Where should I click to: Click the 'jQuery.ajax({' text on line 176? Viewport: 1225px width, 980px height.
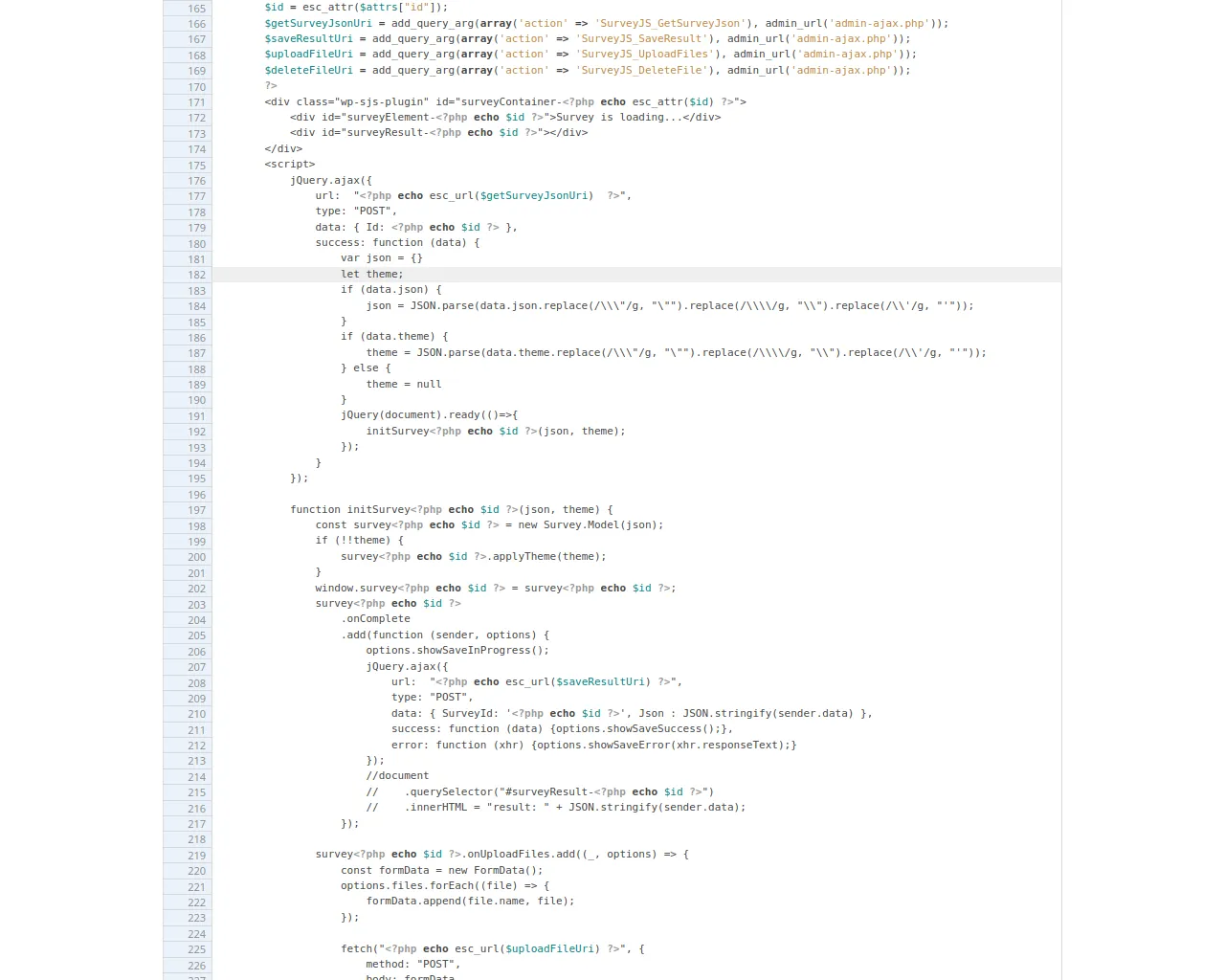[331, 180]
